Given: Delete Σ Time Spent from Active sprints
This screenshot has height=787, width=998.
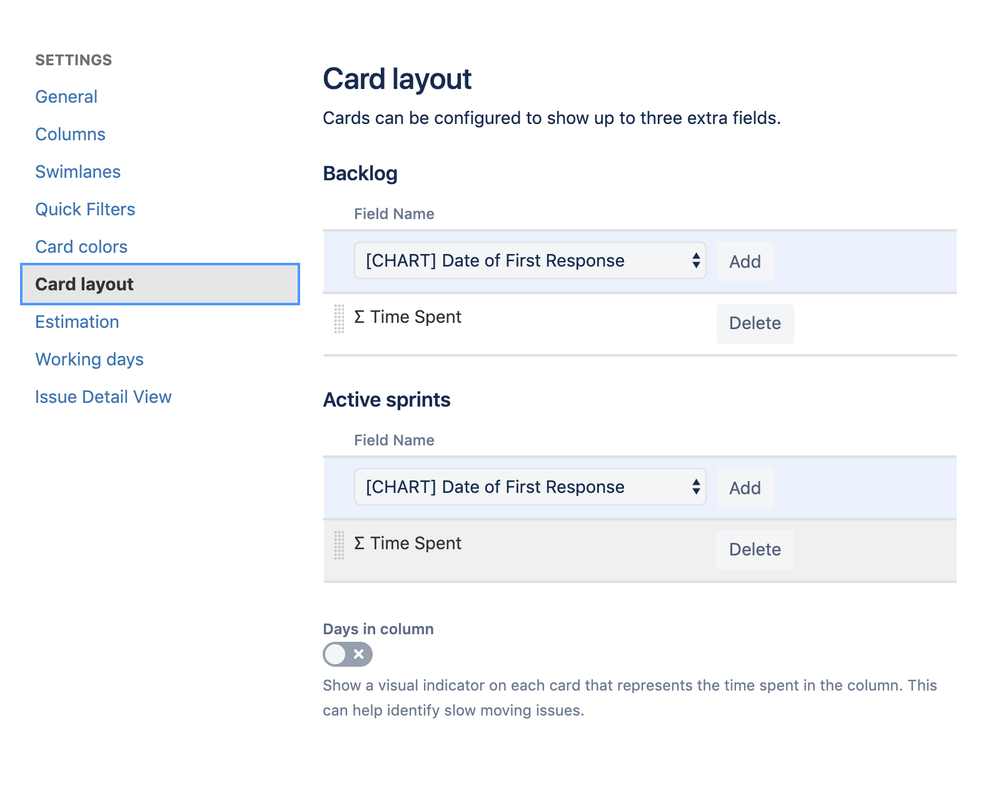Looking at the screenshot, I should point(755,549).
